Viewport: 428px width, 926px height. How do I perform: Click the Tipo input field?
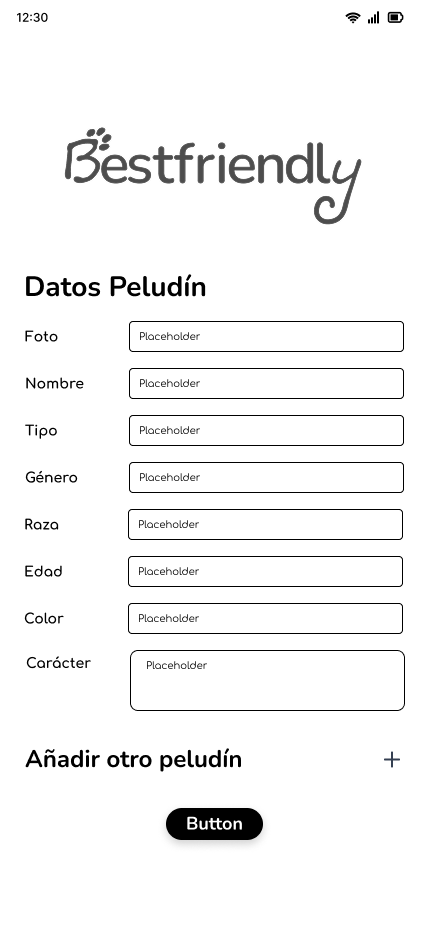pos(266,431)
